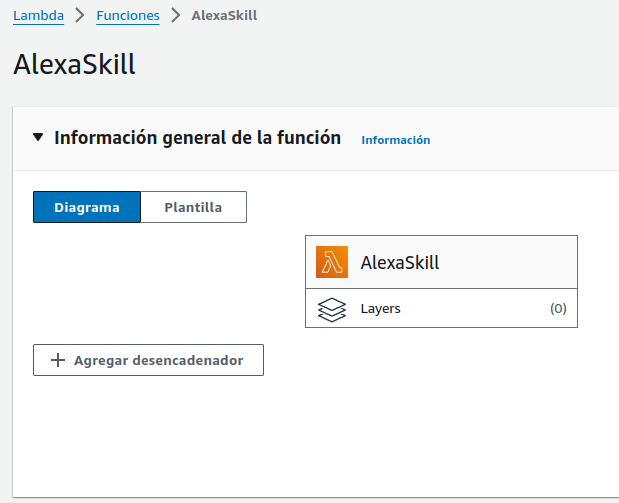Select the AlexaSkill function box in diagram
Screen dimensions: 619x503
tap(441, 262)
